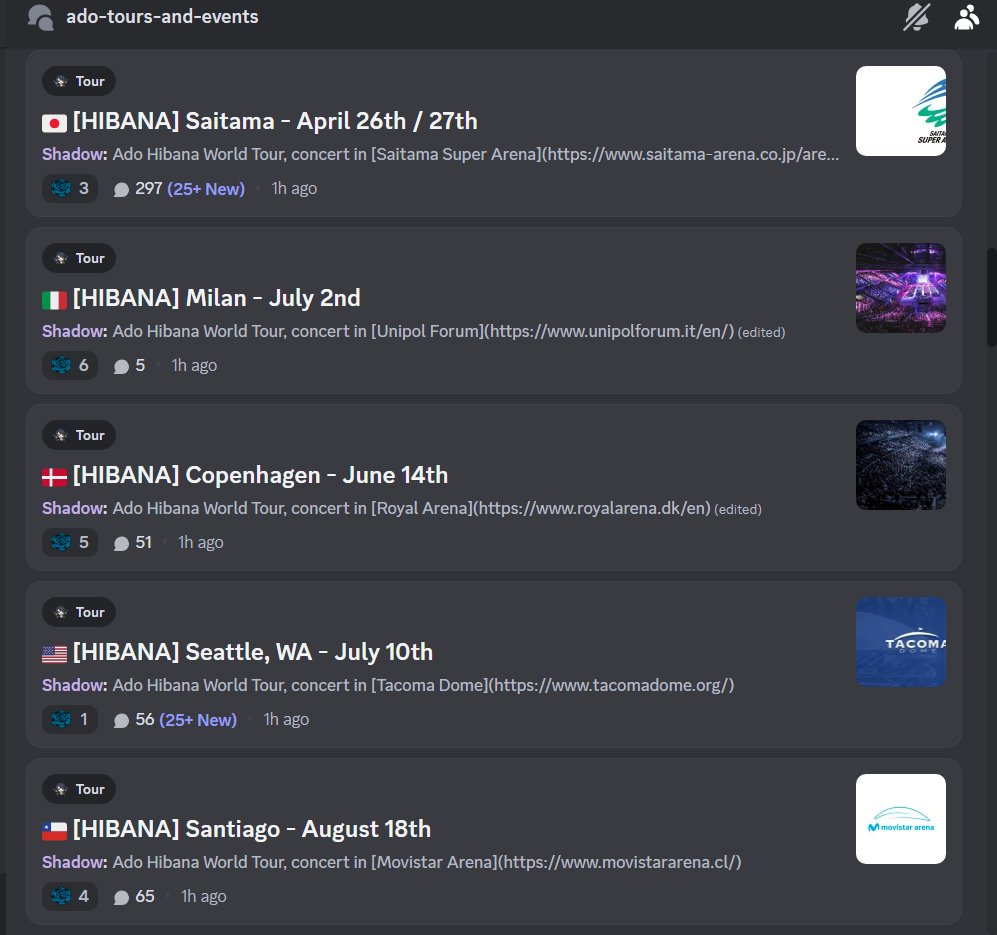Click the ado-tours-and-events channel name
Image resolution: width=997 pixels, height=935 pixels.
[163, 17]
